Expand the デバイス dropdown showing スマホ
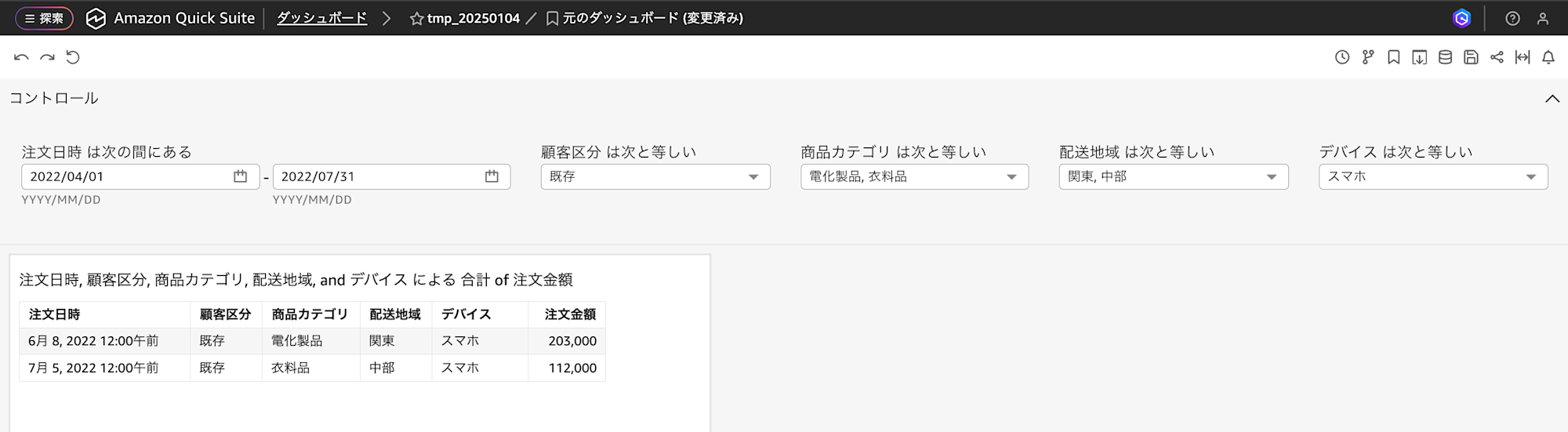The image size is (1568, 432). [x=1432, y=176]
